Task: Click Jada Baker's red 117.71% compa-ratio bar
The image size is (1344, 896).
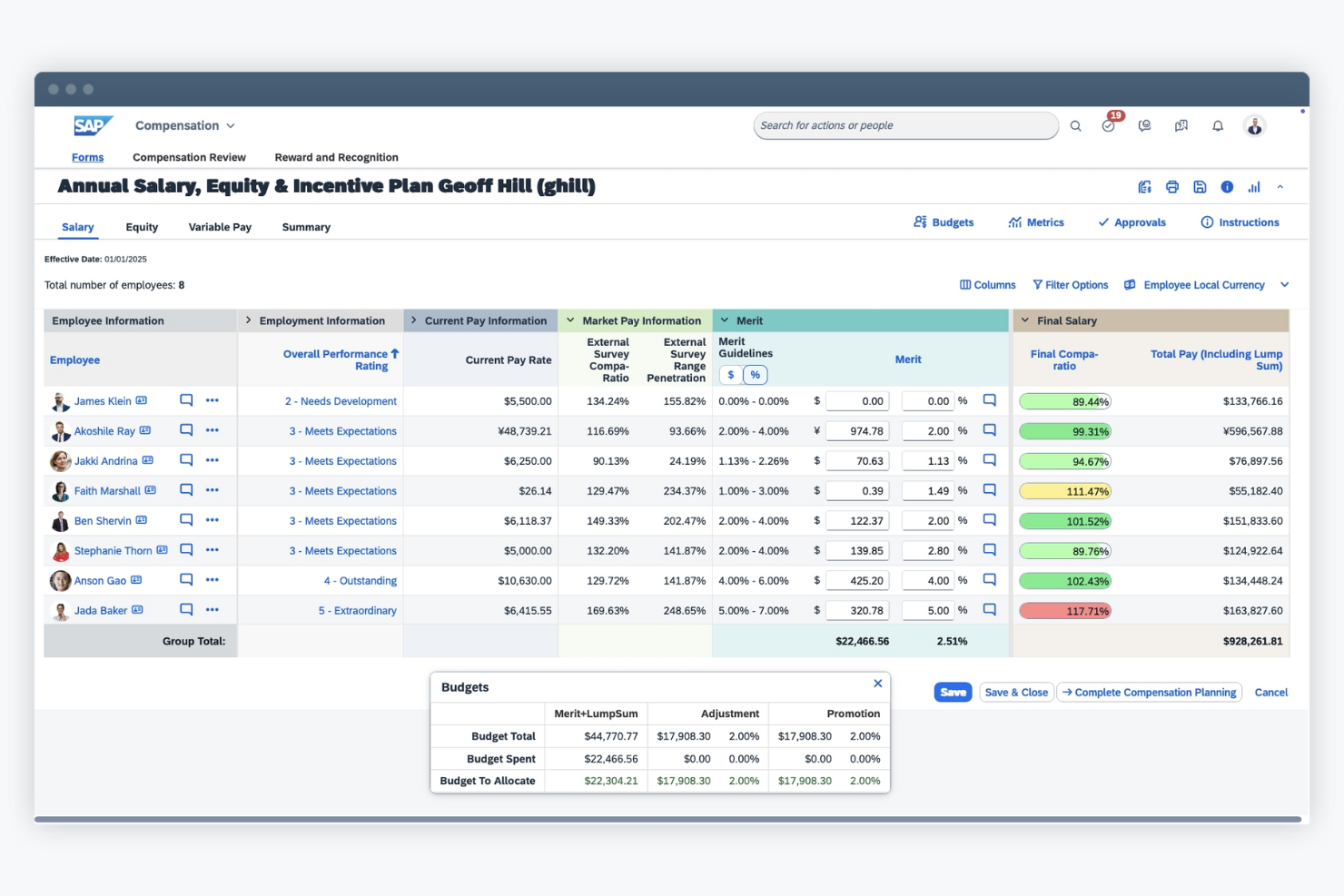Action: pos(1065,611)
